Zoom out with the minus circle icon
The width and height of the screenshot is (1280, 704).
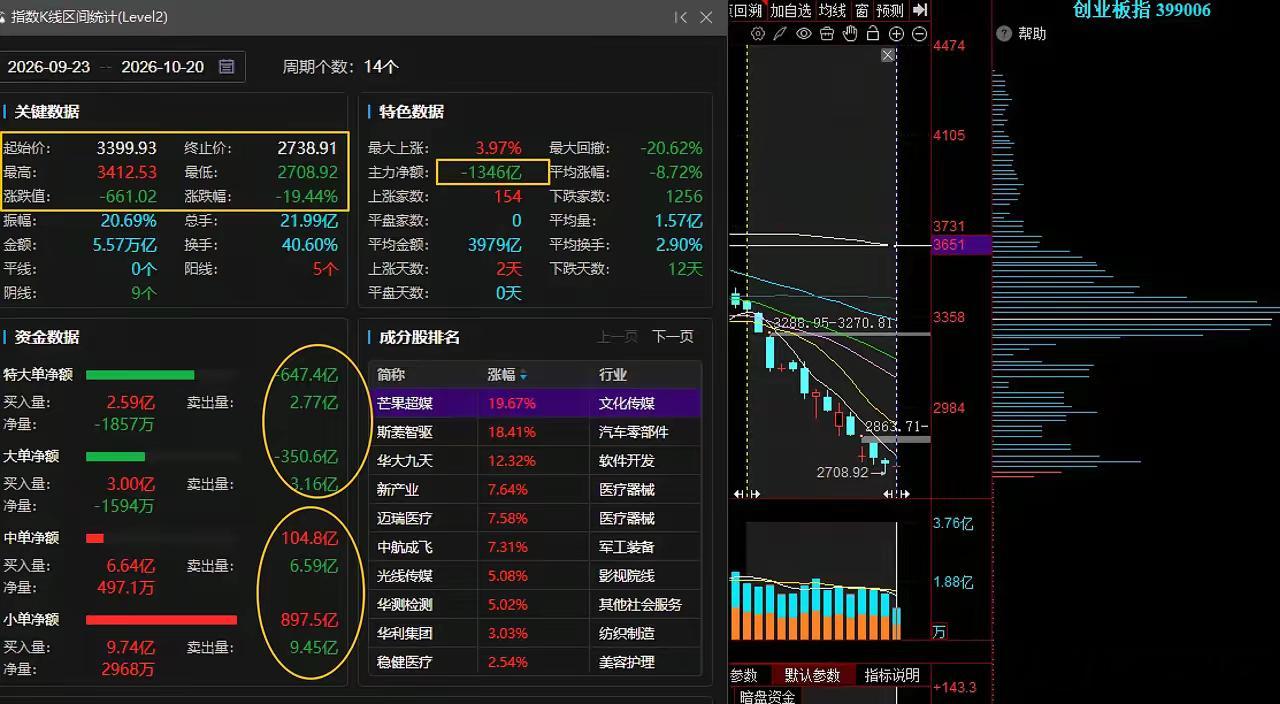pyautogui.click(x=919, y=34)
